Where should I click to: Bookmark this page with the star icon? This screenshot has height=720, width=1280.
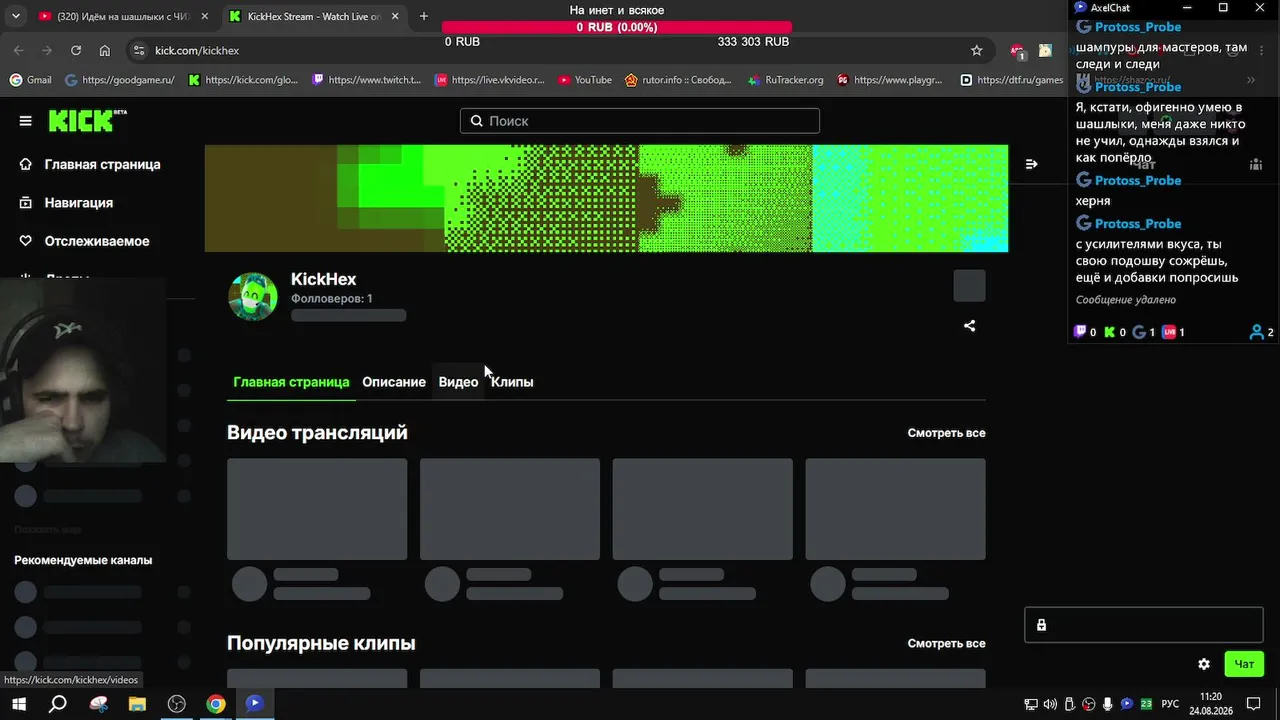point(976,50)
